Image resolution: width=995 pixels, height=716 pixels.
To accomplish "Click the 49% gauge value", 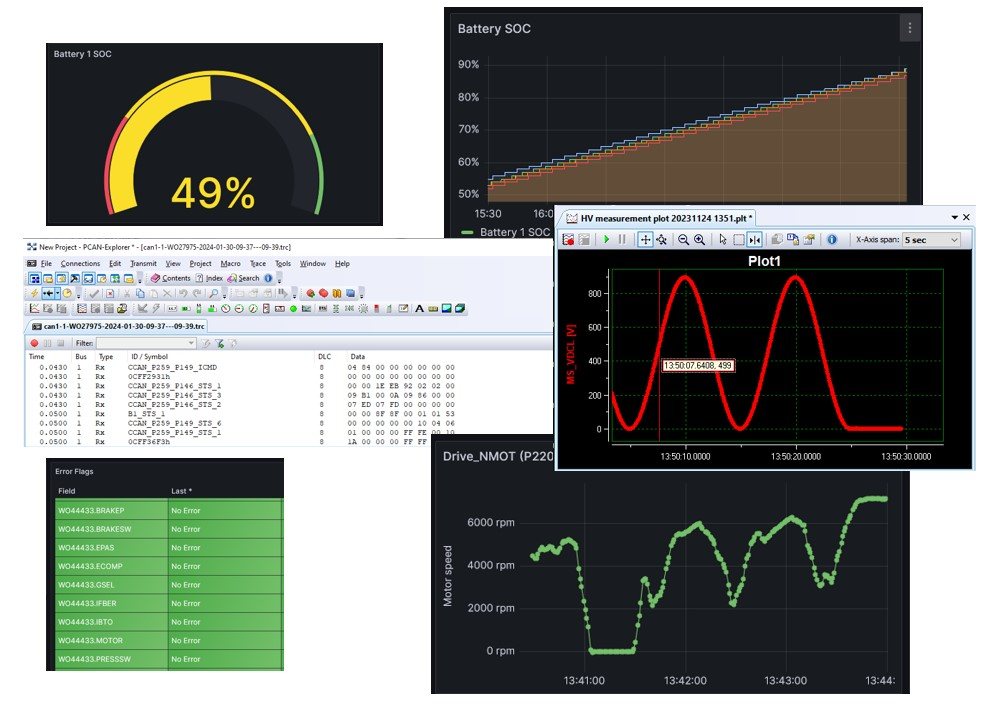I will click(213, 192).
